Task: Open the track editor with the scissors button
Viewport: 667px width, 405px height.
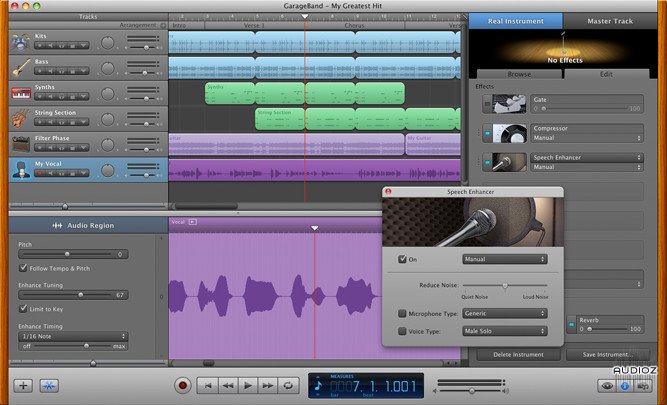Action: (x=49, y=386)
